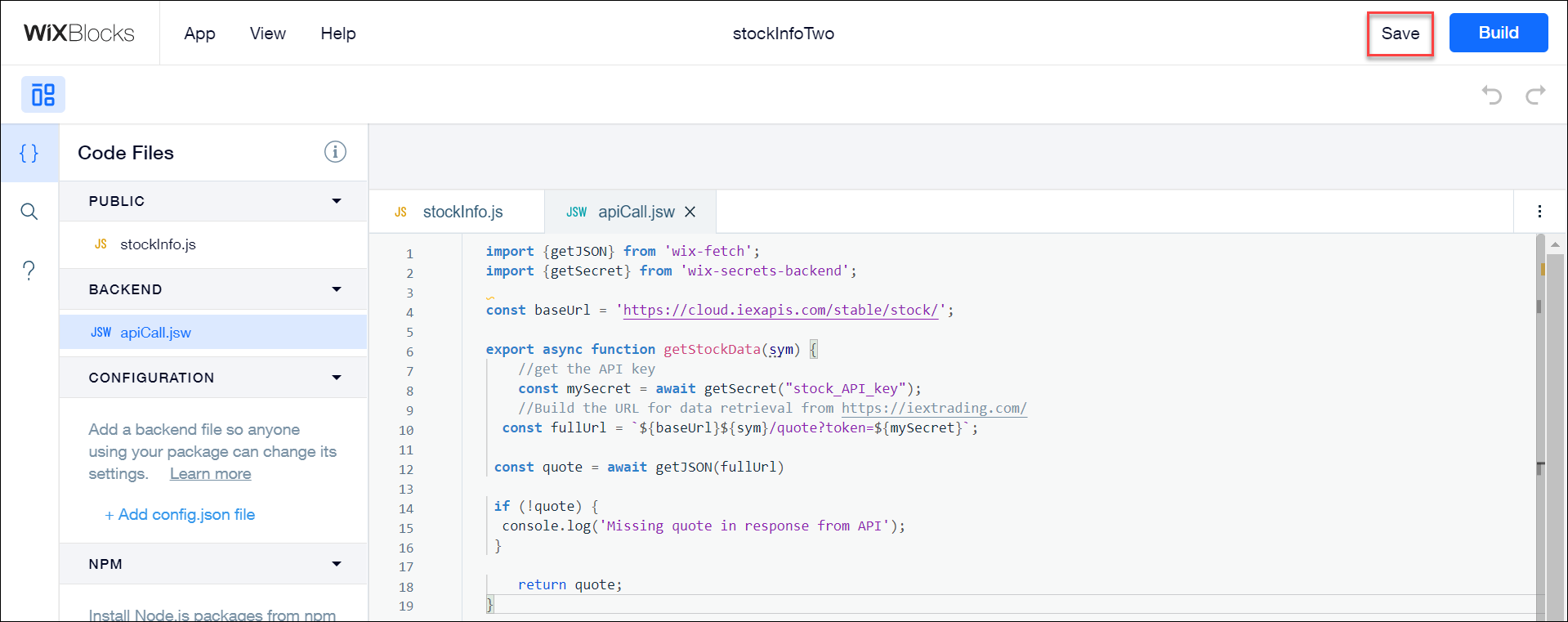Viewport: 1568px width, 622px height.
Task: Click the Code Files info icon
Action: tap(335, 152)
